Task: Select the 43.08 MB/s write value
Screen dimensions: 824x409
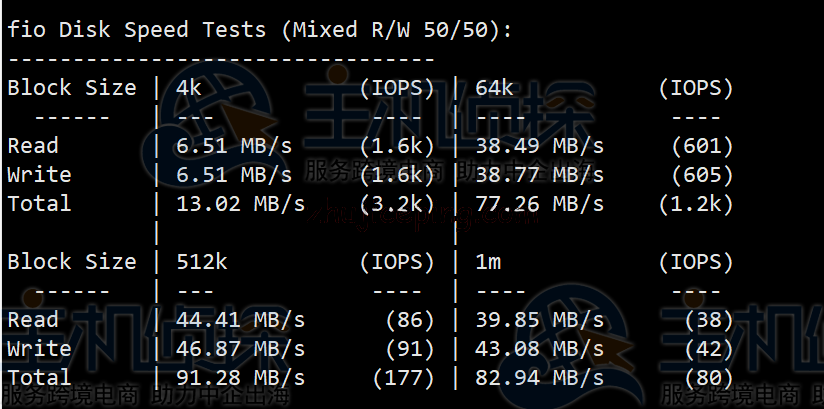Action: (x=540, y=349)
